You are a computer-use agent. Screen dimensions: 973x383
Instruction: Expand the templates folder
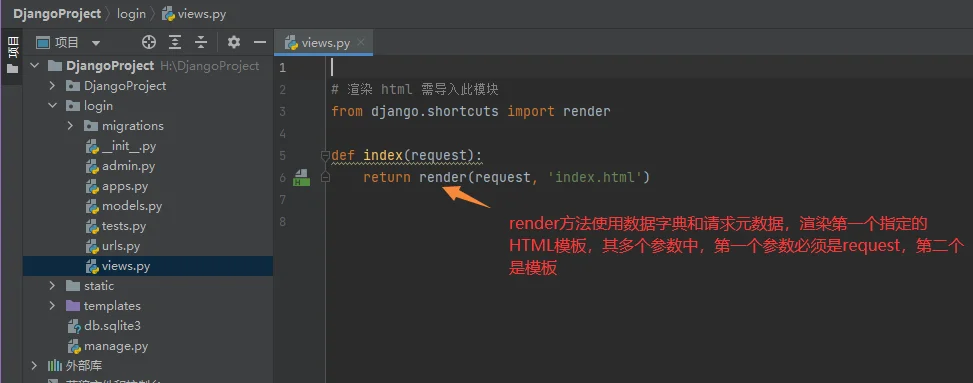tap(52, 305)
